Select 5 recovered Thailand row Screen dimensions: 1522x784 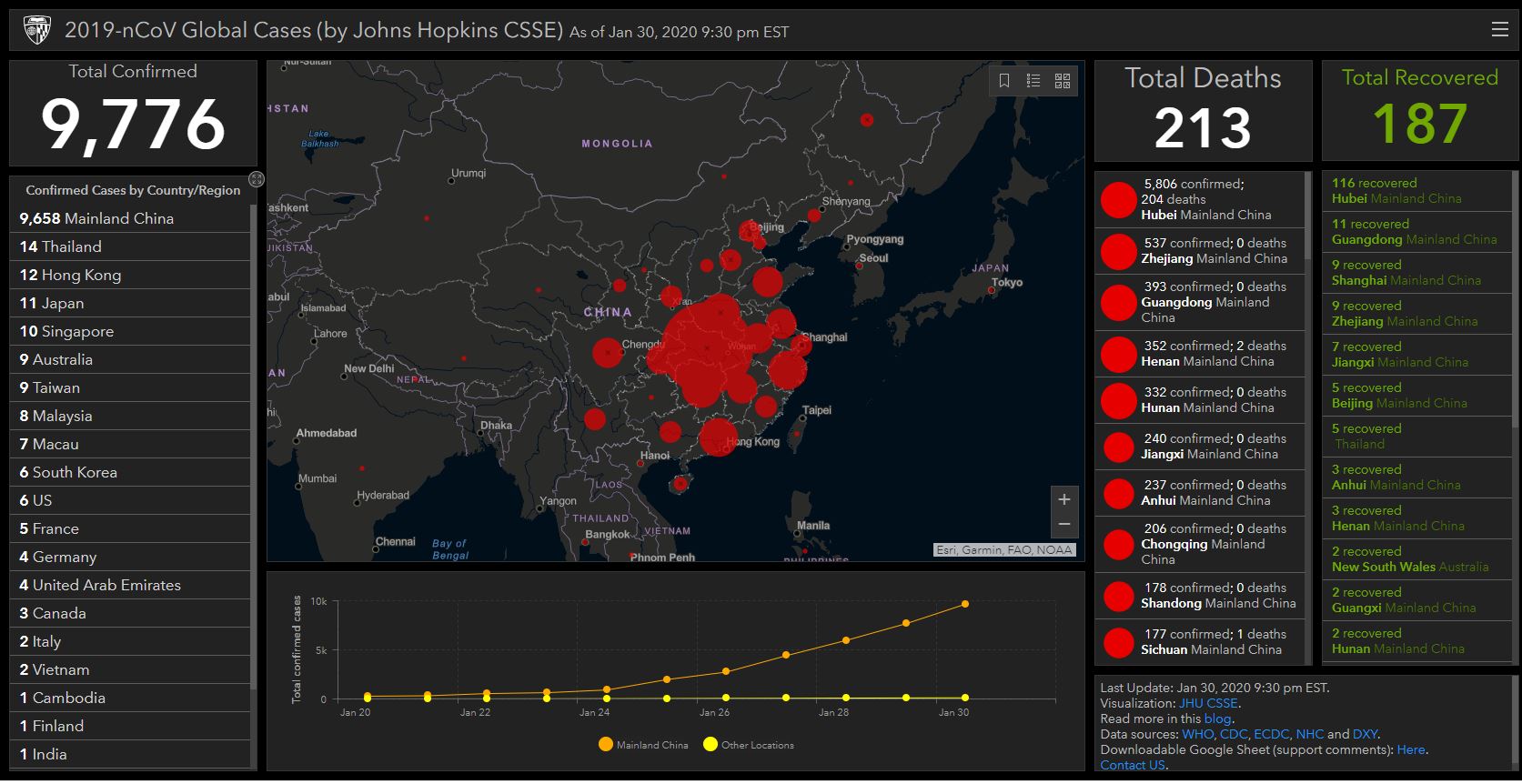[x=1416, y=437]
